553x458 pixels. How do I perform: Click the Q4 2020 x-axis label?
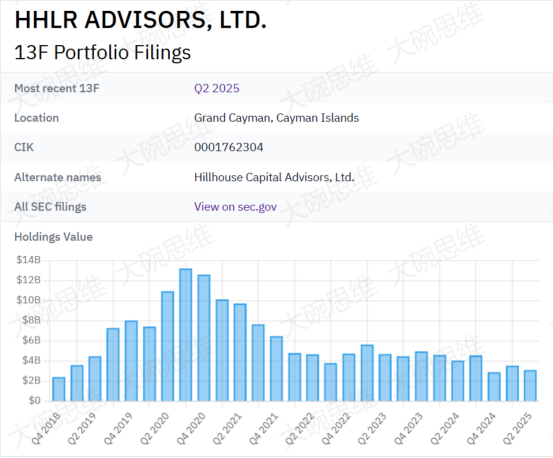pos(191,429)
